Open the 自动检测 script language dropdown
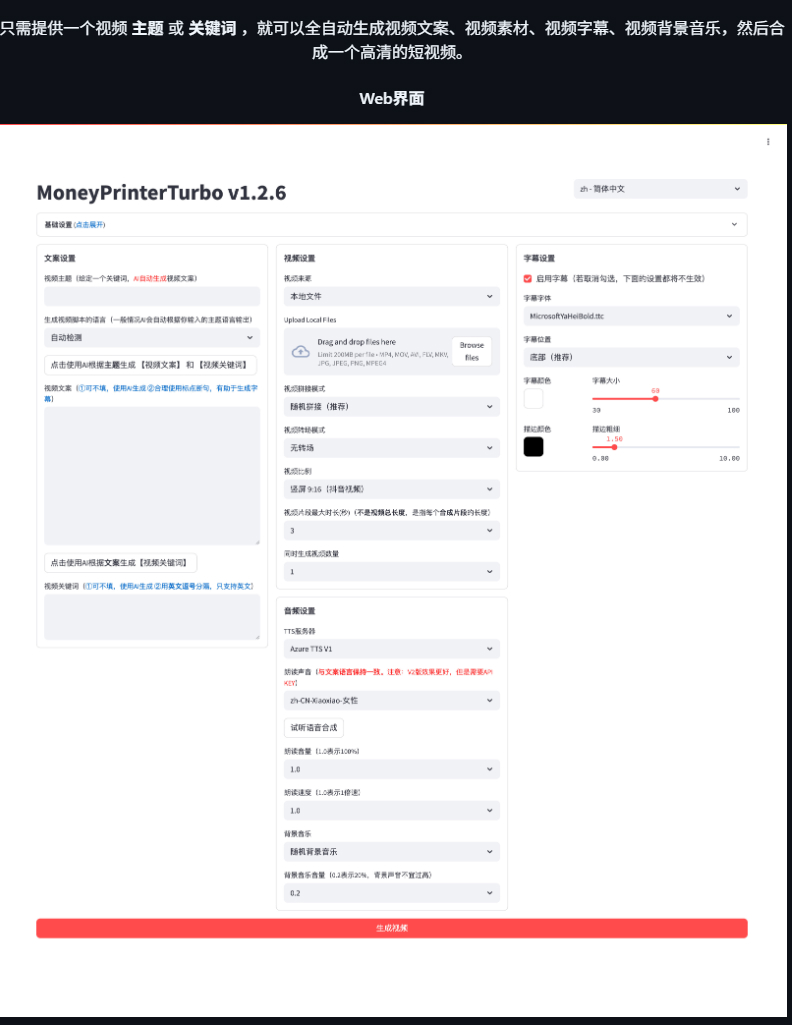The width and height of the screenshot is (792, 1025). click(x=152, y=337)
